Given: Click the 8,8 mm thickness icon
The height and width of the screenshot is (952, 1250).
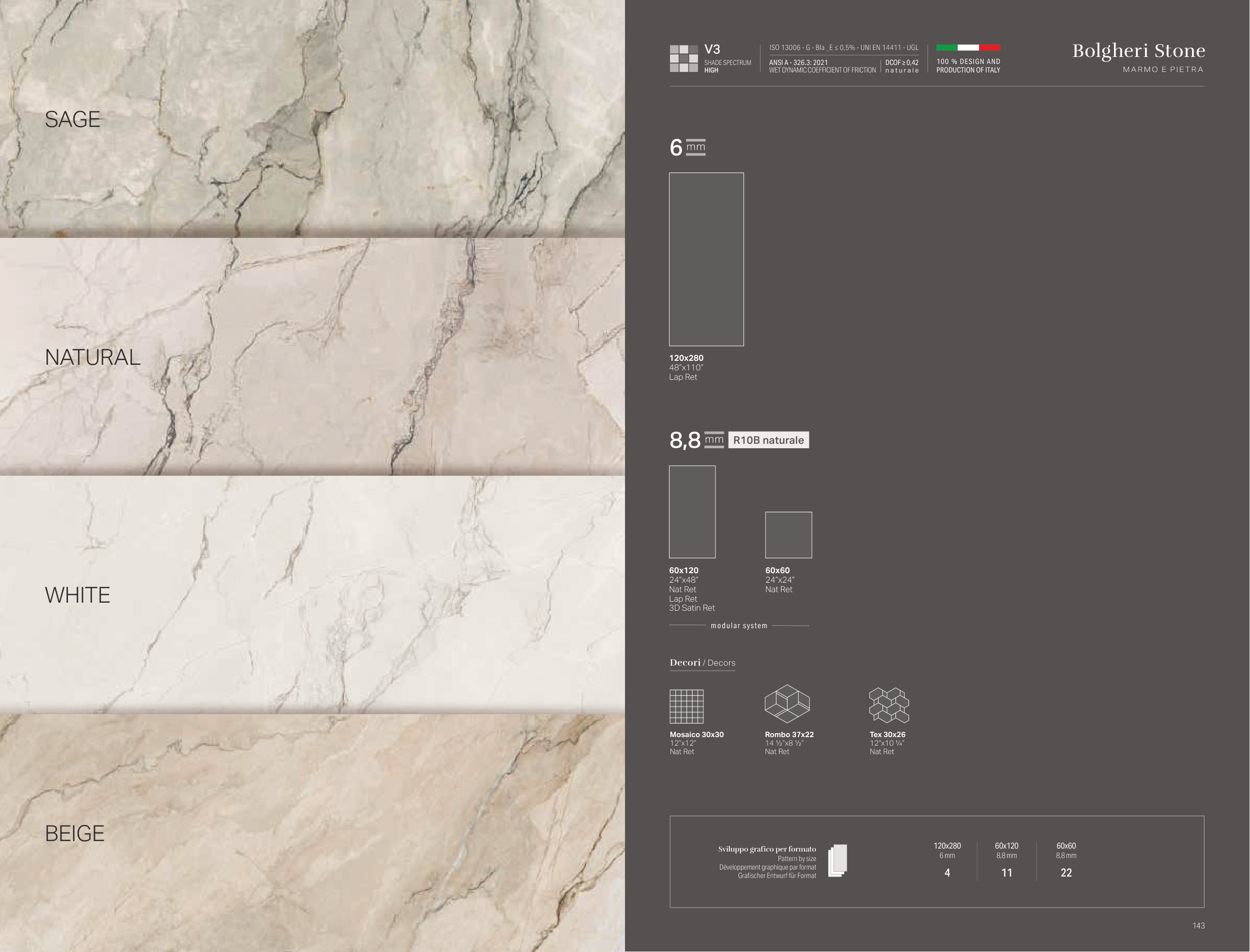Looking at the screenshot, I should click(x=713, y=440).
